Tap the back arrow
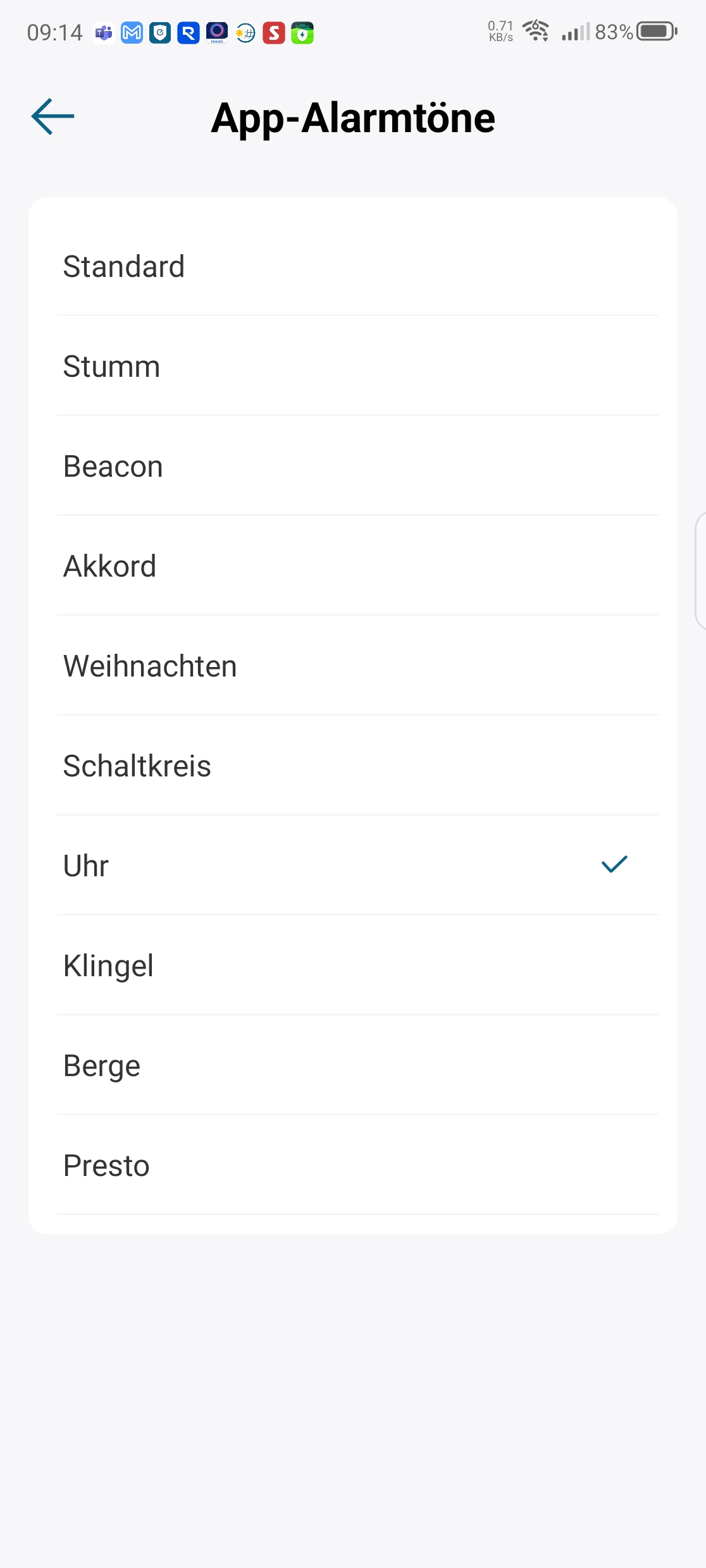The height and width of the screenshot is (1568, 706). point(53,116)
